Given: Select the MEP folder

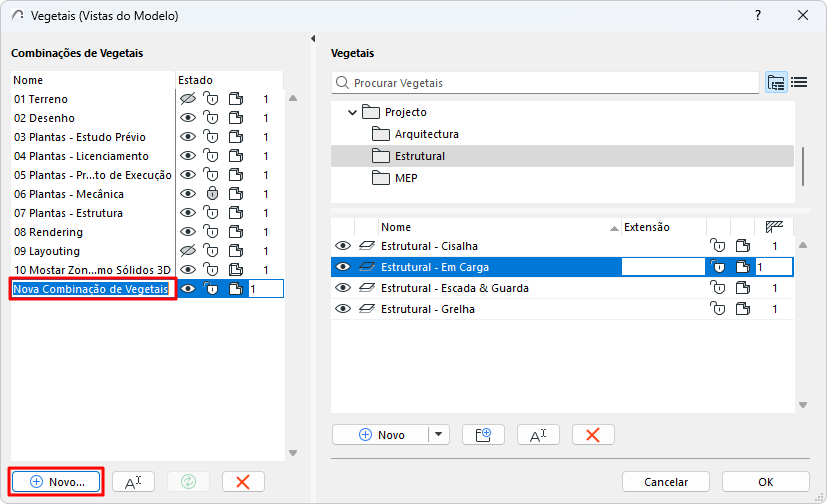Looking at the screenshot, I should pyautogui.click(x=406, y=178).
